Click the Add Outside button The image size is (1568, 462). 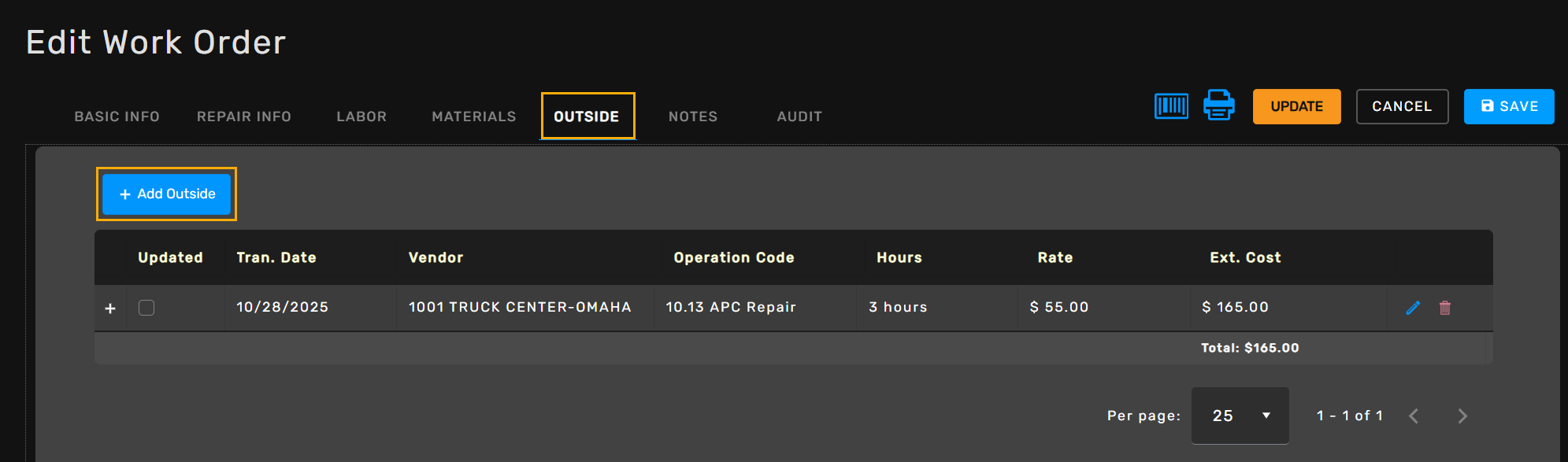[167, 194]
